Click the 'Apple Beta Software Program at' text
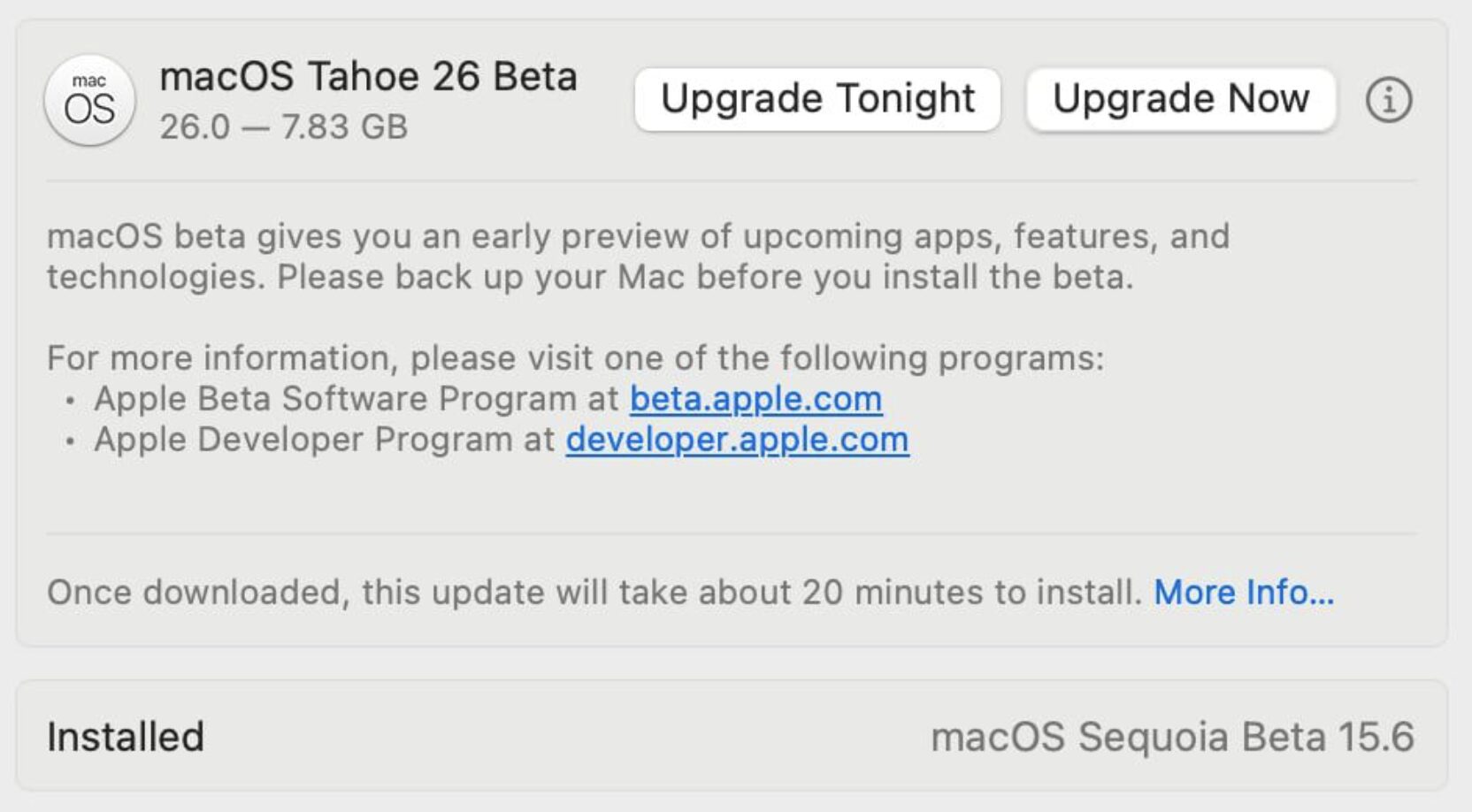Viewport: 1472px width, 812px height. pyautogui.click(x=356, y=399)
